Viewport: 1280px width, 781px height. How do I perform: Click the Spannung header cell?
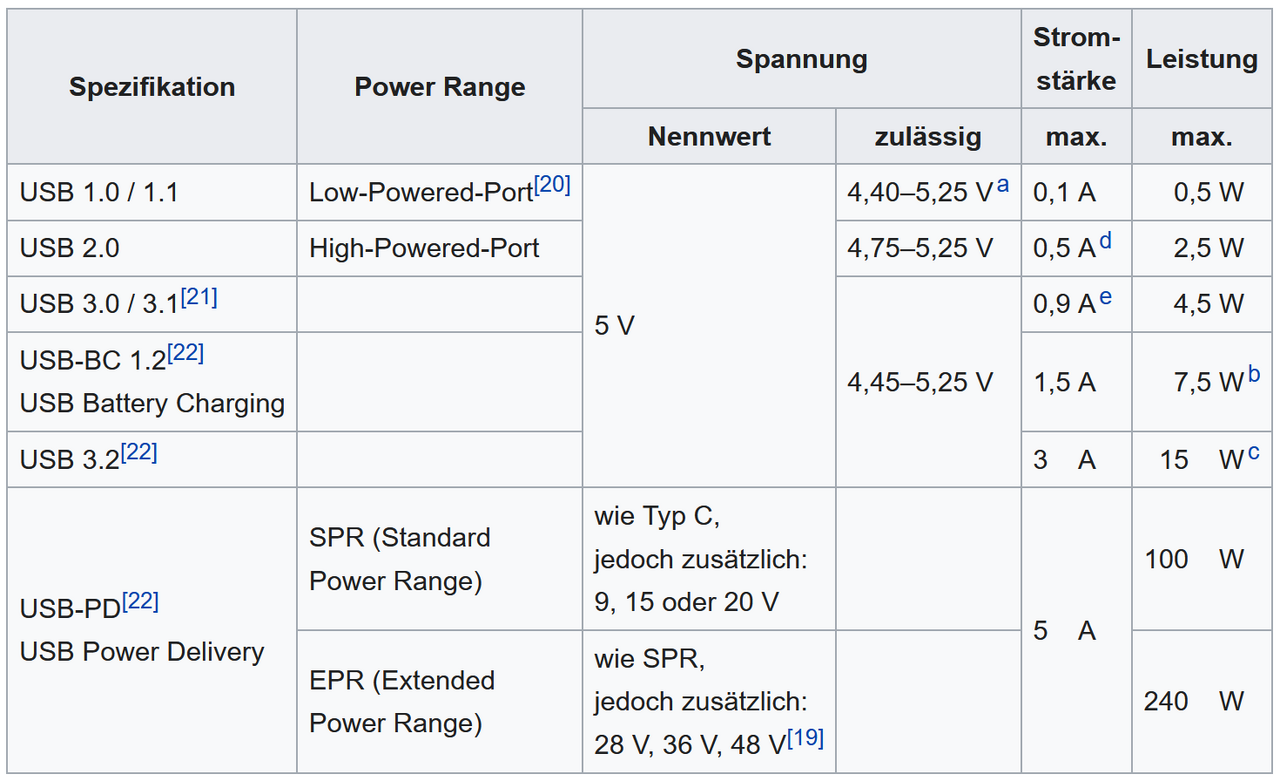802,59
